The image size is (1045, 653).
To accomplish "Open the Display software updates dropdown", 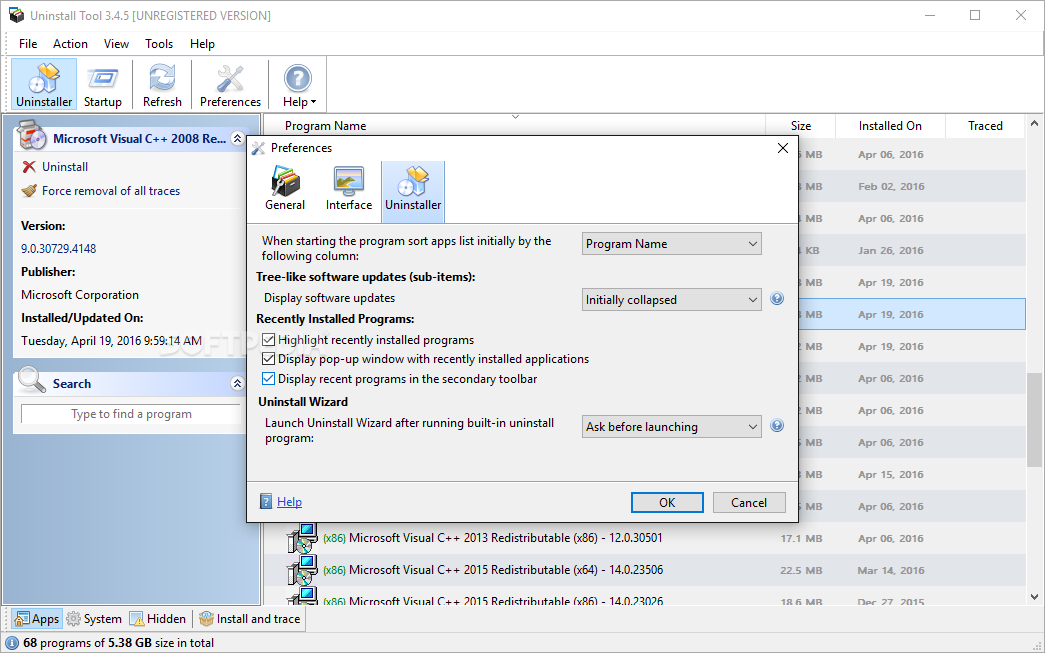I will [671, 300].
